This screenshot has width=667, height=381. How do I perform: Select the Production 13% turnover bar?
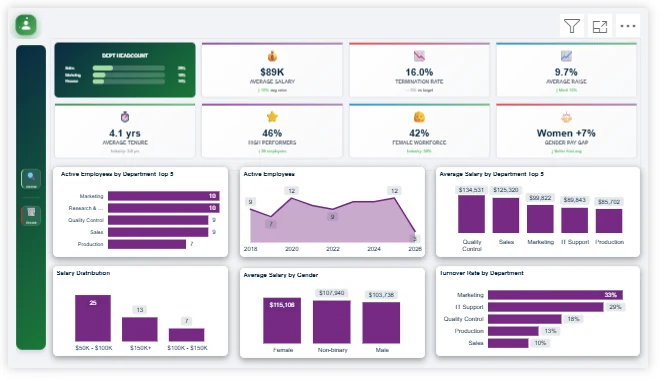[x=513, y=331]
